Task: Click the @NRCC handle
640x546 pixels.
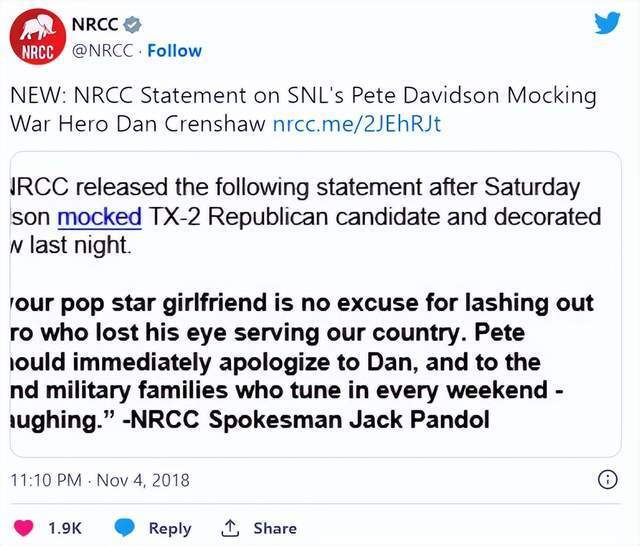Action: click(x=103, y=50)
